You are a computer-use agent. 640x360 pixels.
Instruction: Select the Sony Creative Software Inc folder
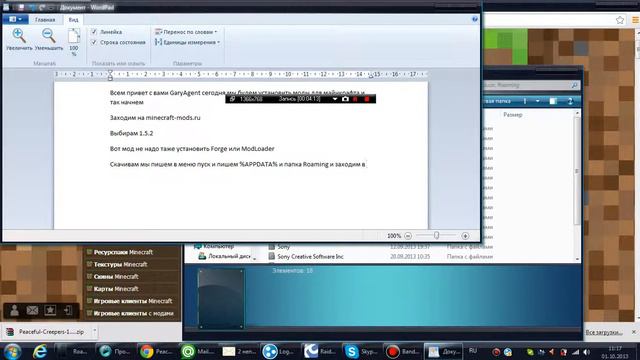(x=306, y=257)
